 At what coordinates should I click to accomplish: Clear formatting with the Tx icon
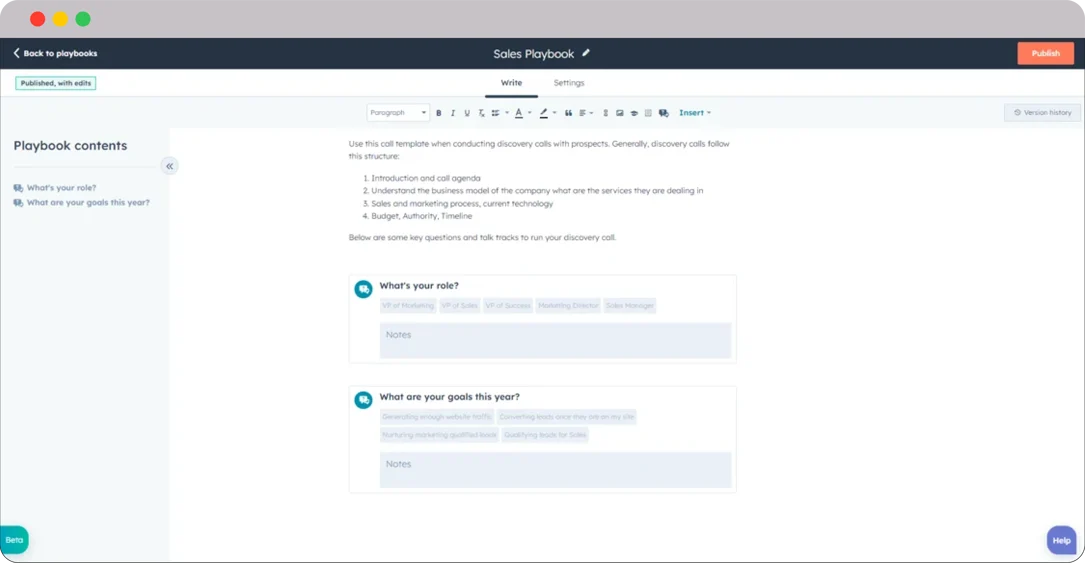[482, 113]
